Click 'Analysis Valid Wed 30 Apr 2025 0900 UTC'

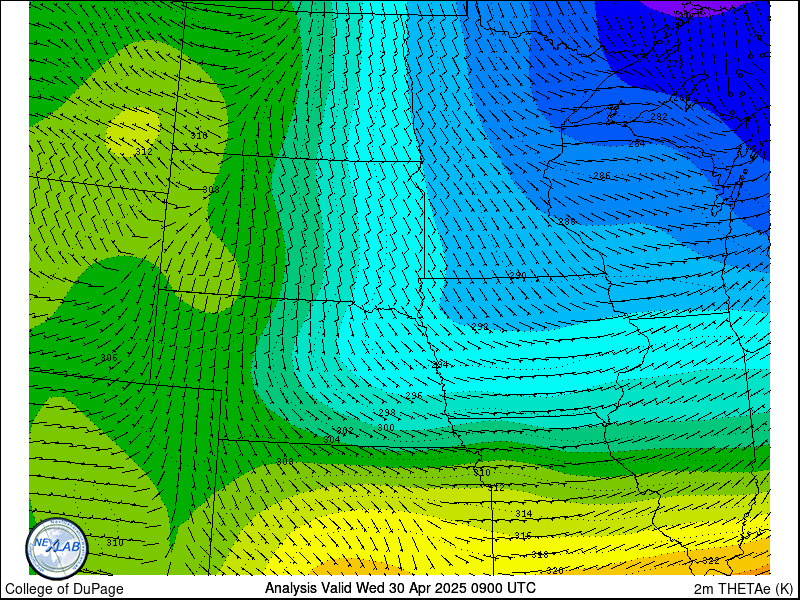coord(400,588)
